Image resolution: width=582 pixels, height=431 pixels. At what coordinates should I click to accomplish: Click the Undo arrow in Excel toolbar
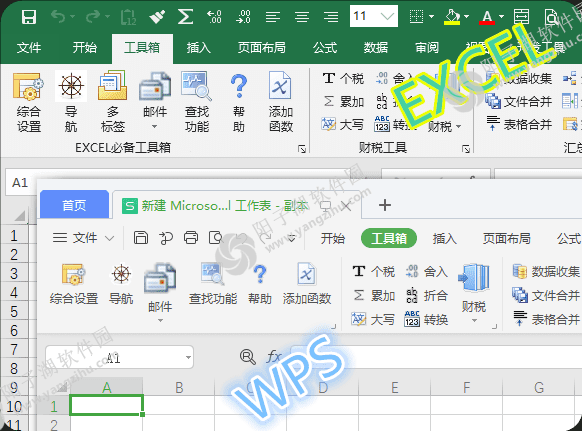point(58,16)
